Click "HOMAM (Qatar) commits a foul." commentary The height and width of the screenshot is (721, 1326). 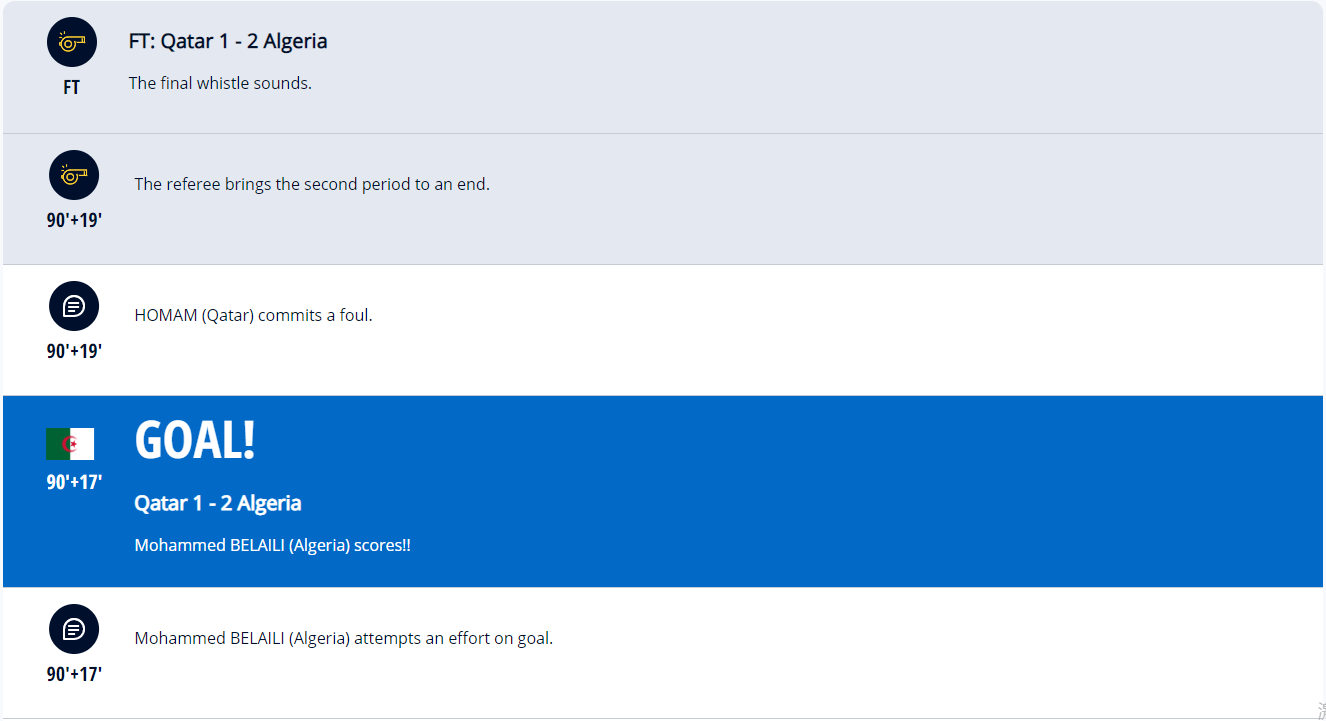pos(253,316)
